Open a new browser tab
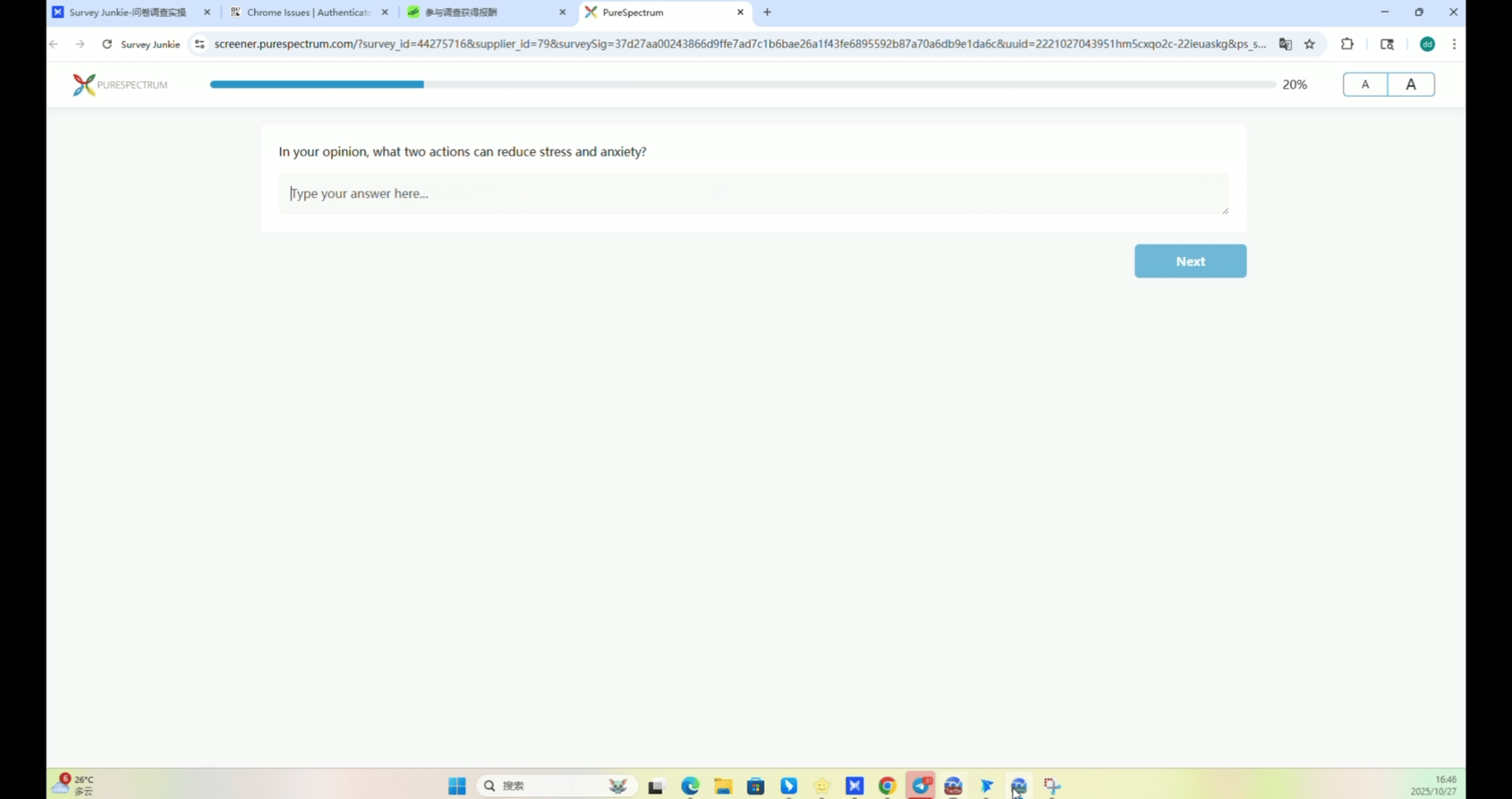Image resolution: width=1512 pixels, height=799 pixels. pos(767,13)
